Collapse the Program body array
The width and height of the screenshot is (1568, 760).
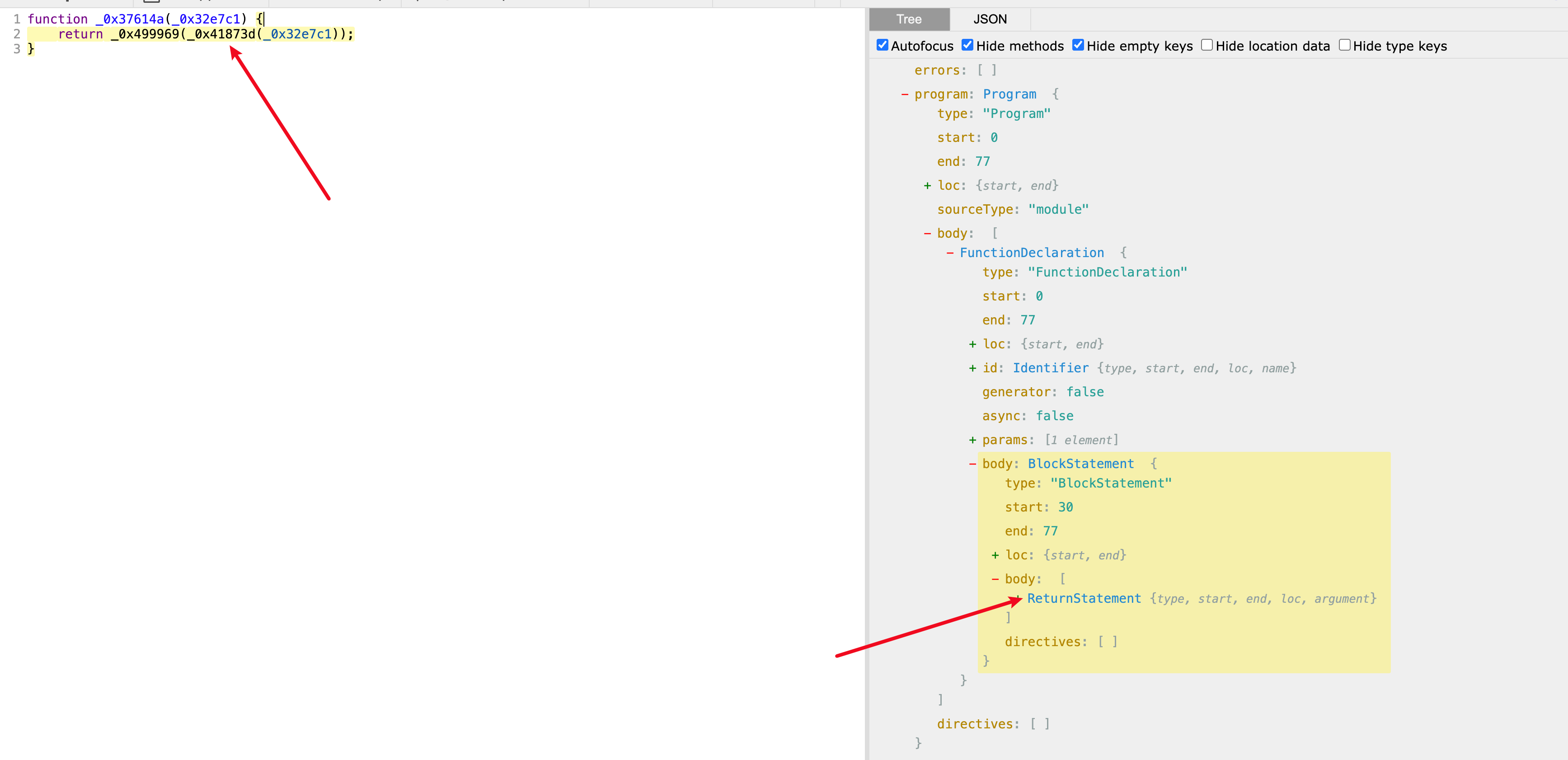click(x=927, y=234)
